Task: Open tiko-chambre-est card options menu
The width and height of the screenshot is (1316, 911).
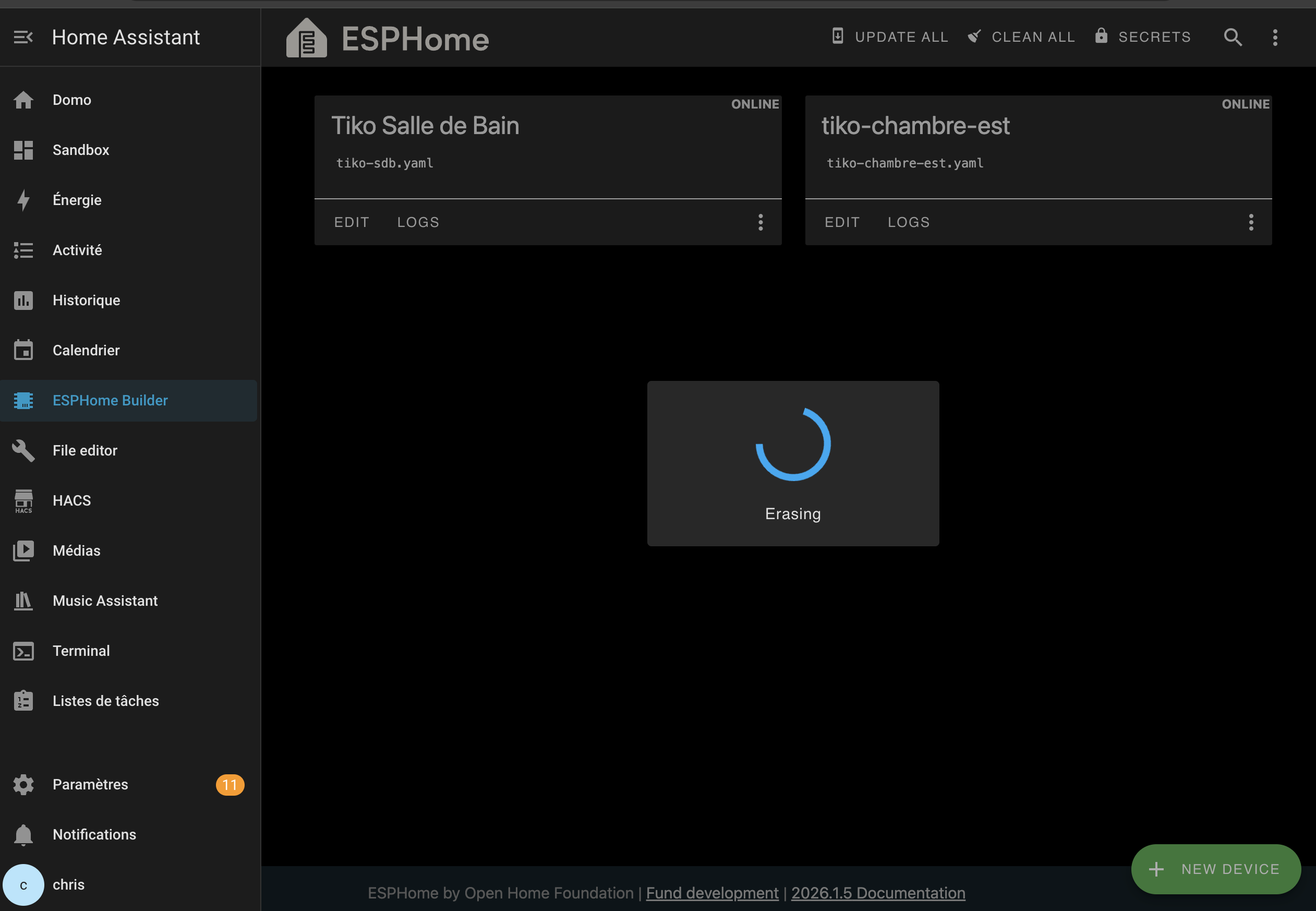Action: point(1251,222)
